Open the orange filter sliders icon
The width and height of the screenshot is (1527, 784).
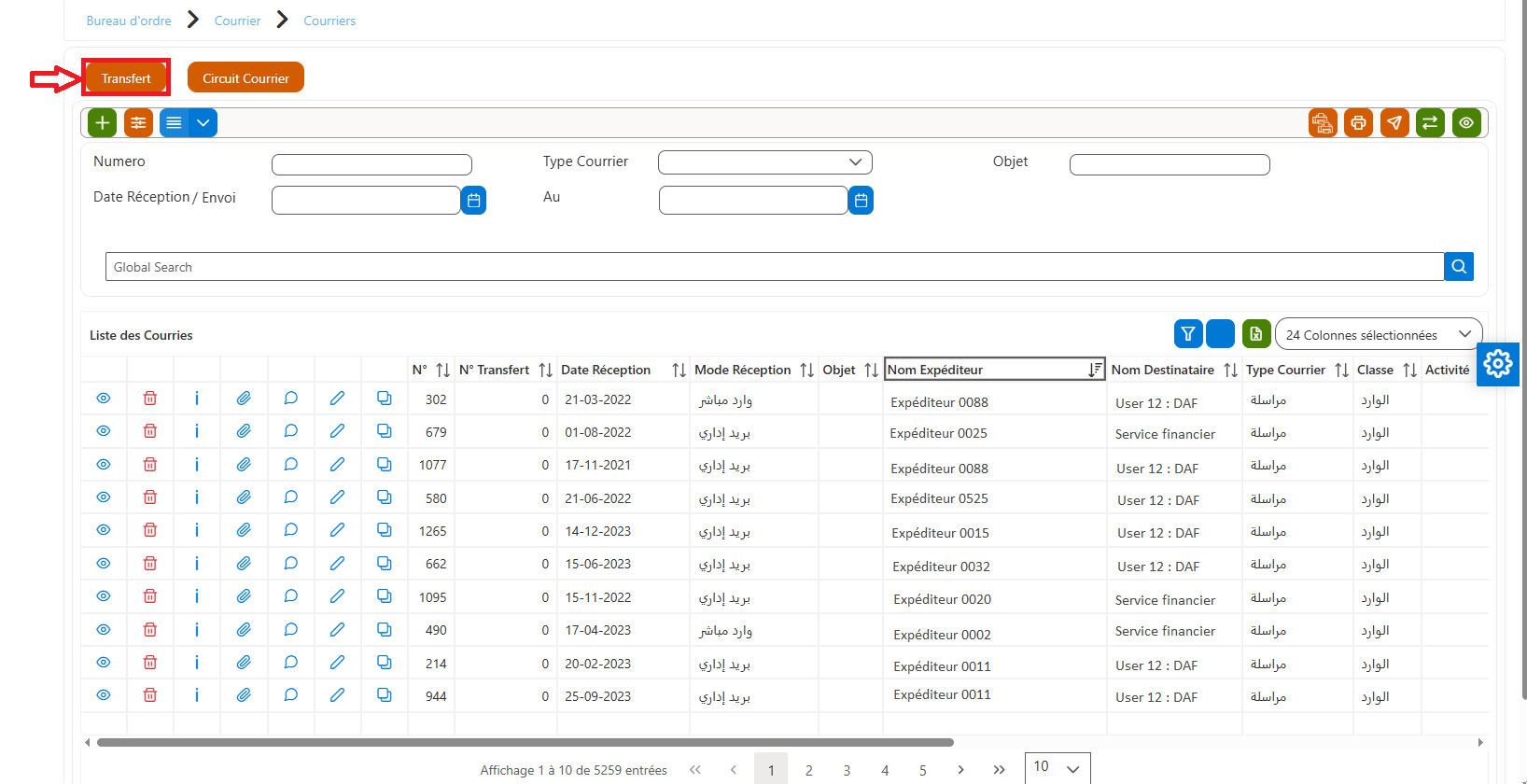click(138, 123)
